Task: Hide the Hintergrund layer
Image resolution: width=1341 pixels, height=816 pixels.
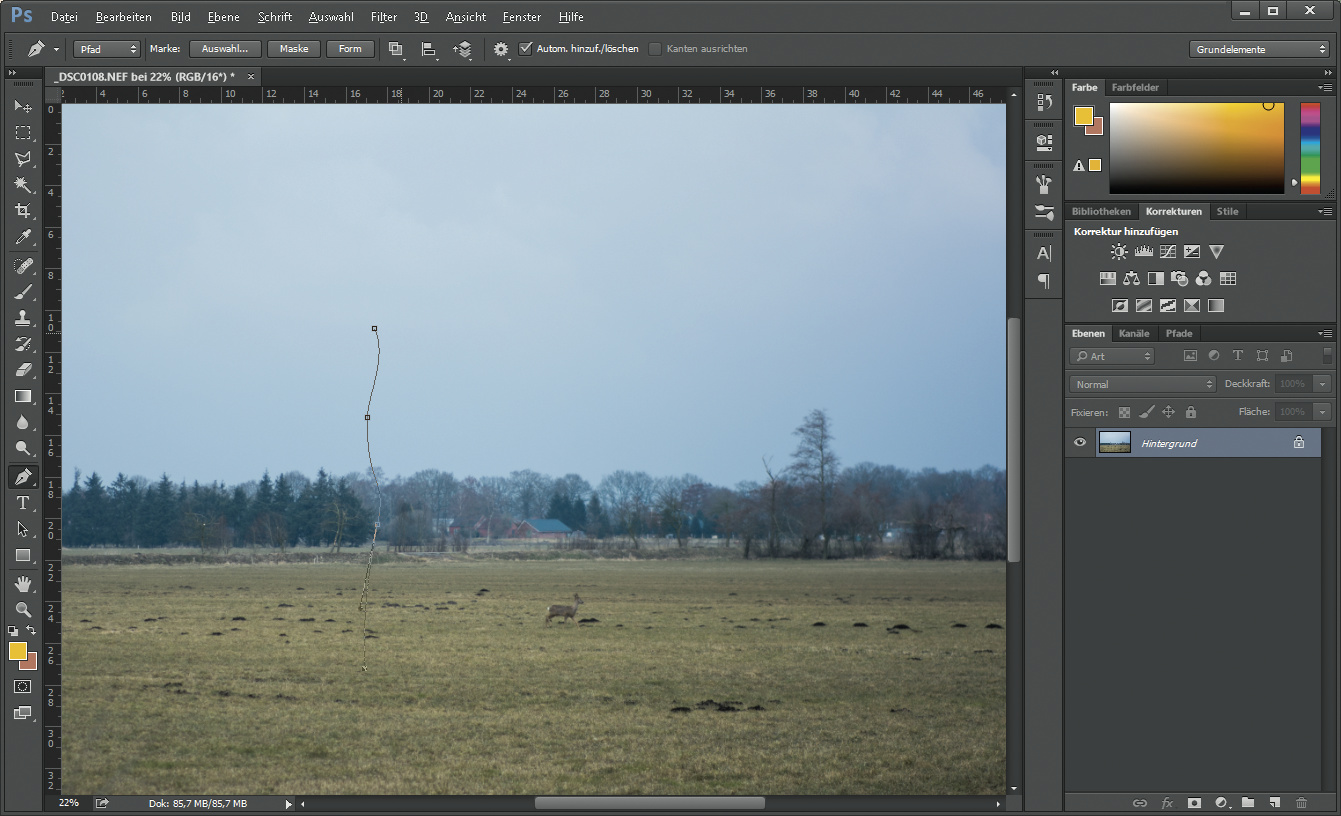Action: [1079, 442]
